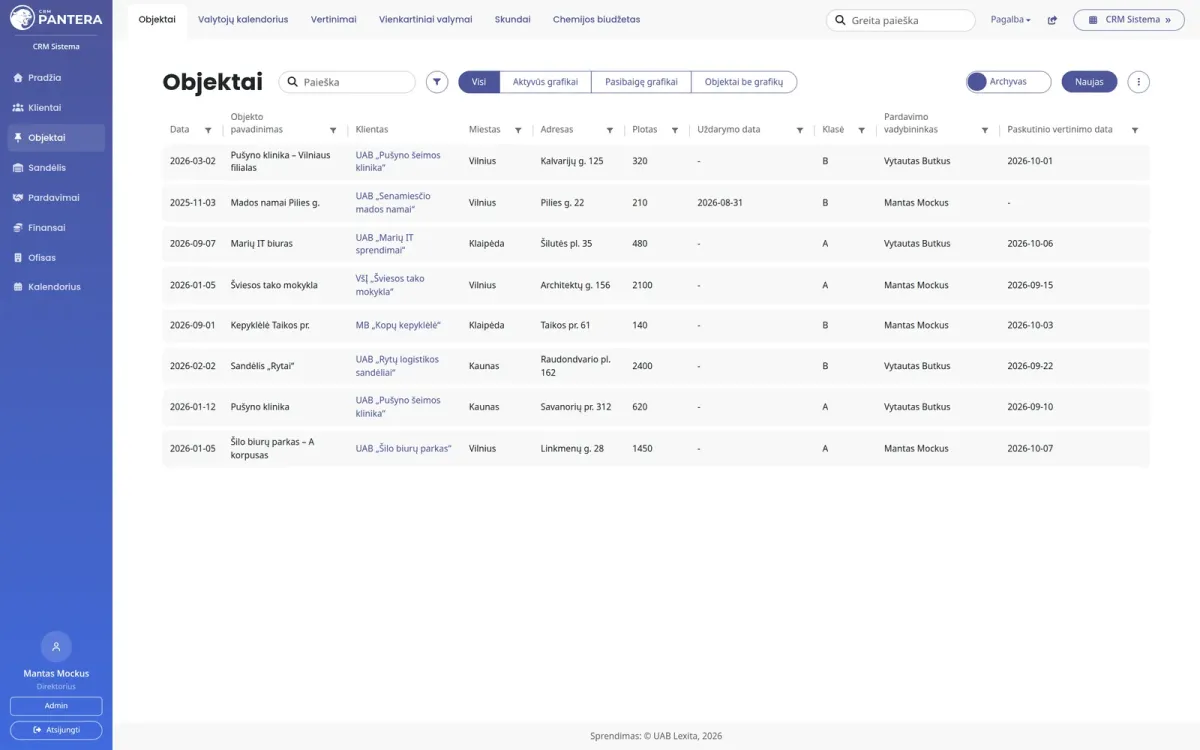Filter Paskutinio vertinimo data column
The height and width of the screenshot is (750, 1200).
(x=1135, y=130)
